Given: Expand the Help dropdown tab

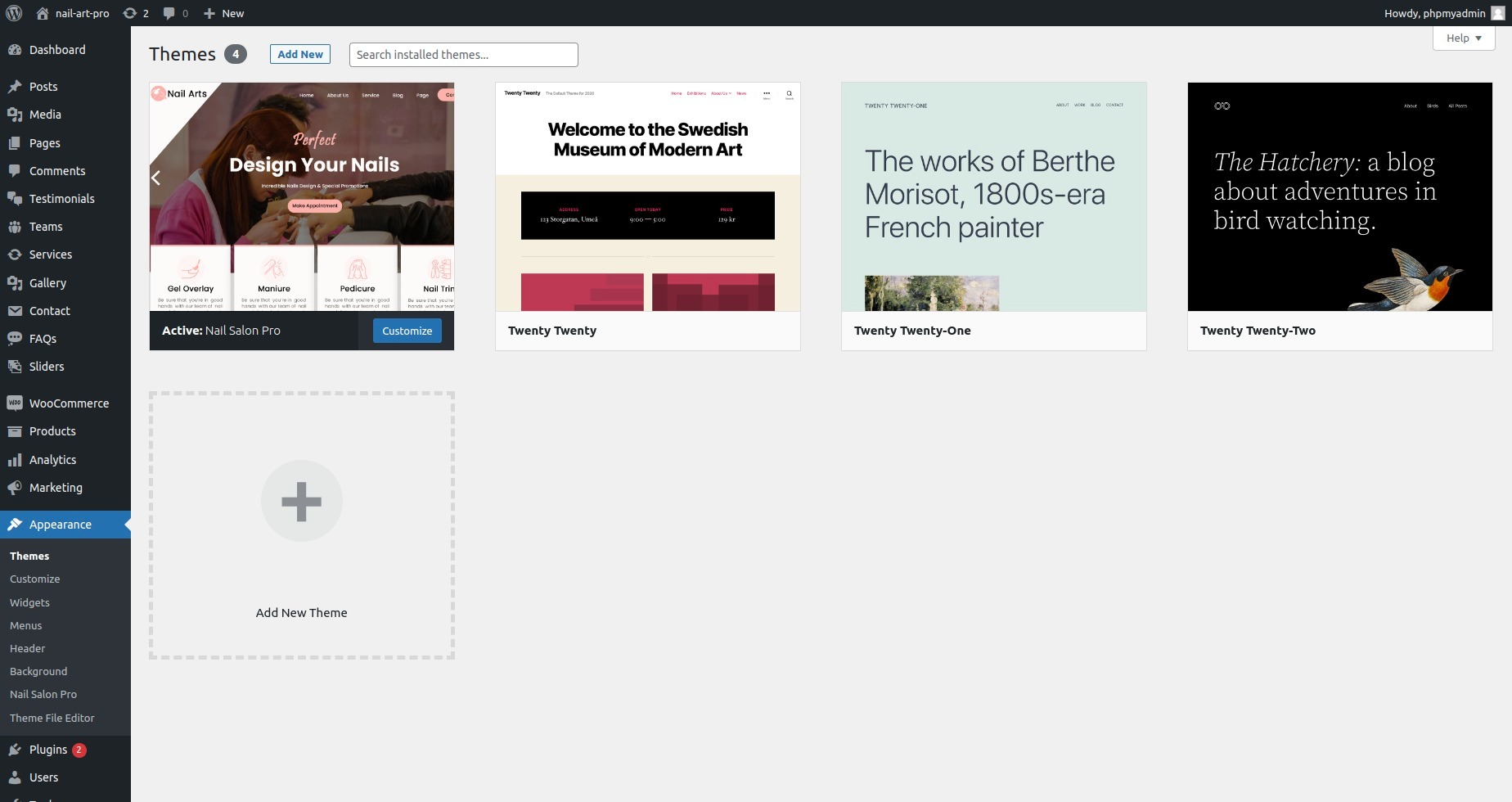Looking at the screenshot, I should point(1464,38).
